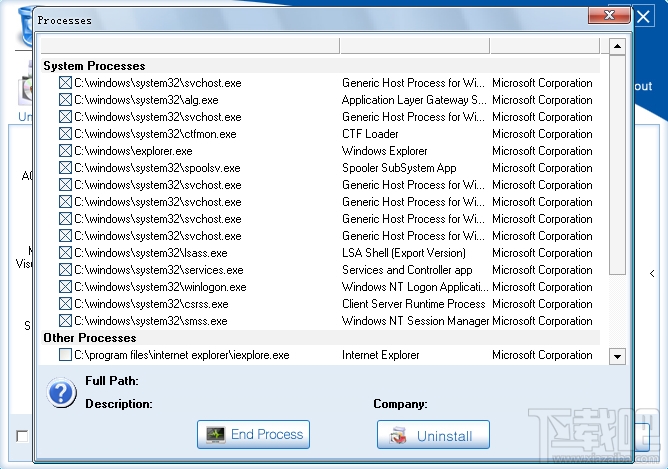Click the scrollbar down arrow
The height and width of the screenshot is (469, 668).
(x=617, y=356)
